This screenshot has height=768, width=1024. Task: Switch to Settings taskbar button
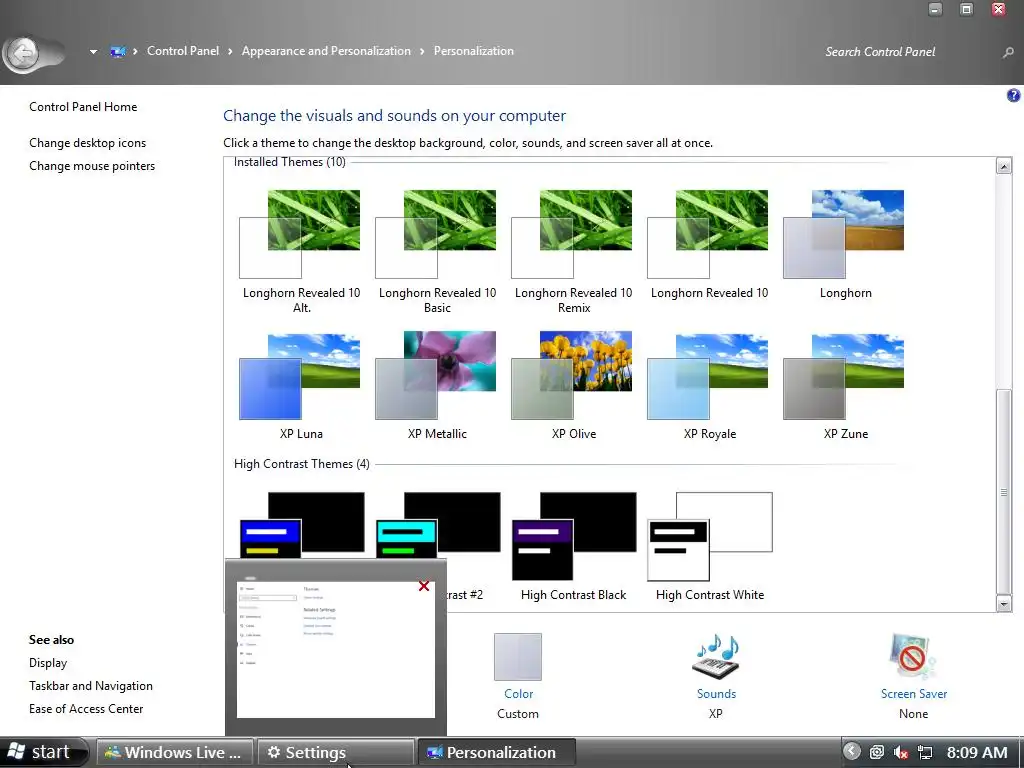tap(336, 752)
